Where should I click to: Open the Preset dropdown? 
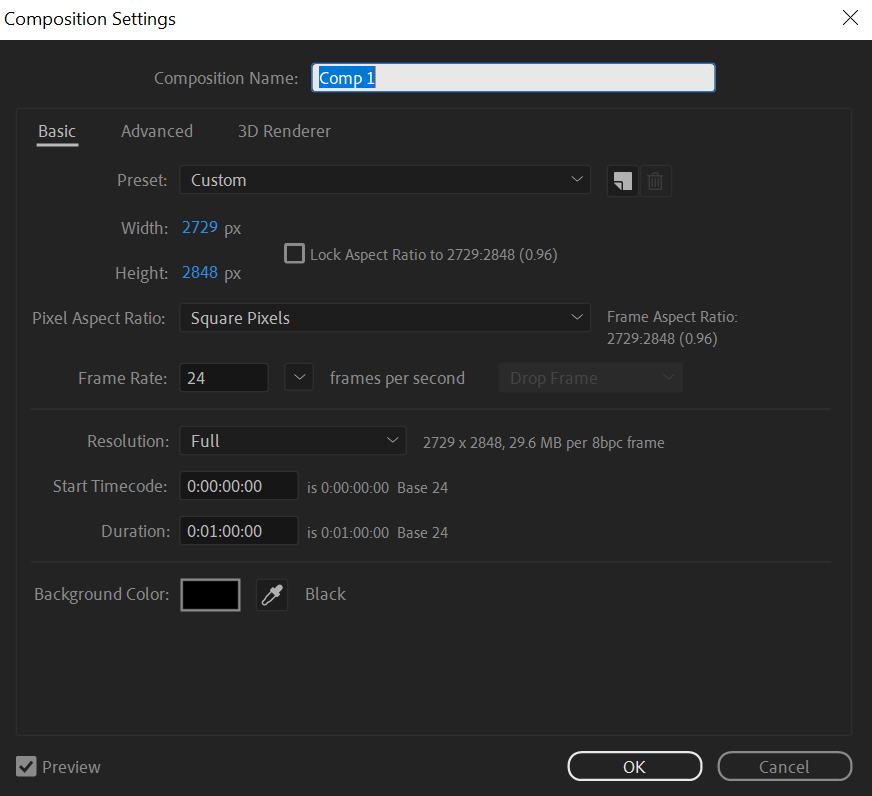point(385,180)
